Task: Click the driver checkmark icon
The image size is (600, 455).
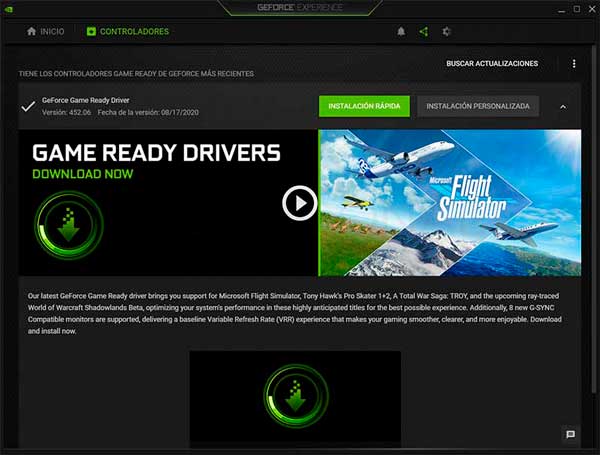Action: (x=28, y=106)
